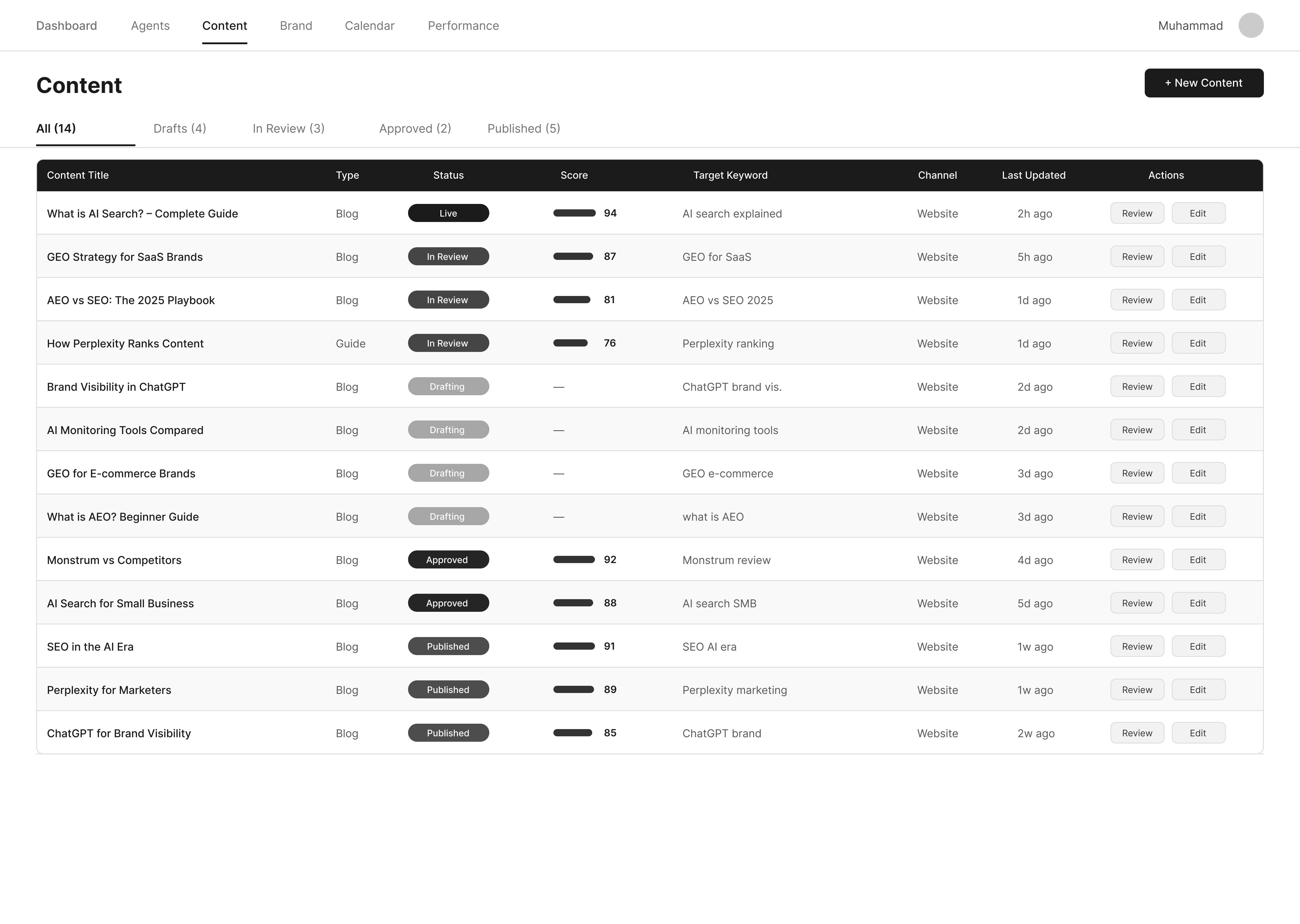Viewport: 1300px width, 924px height.
Task: Edit 'What is AI Search? – Complete Guide'
Action: [1198, 213]
